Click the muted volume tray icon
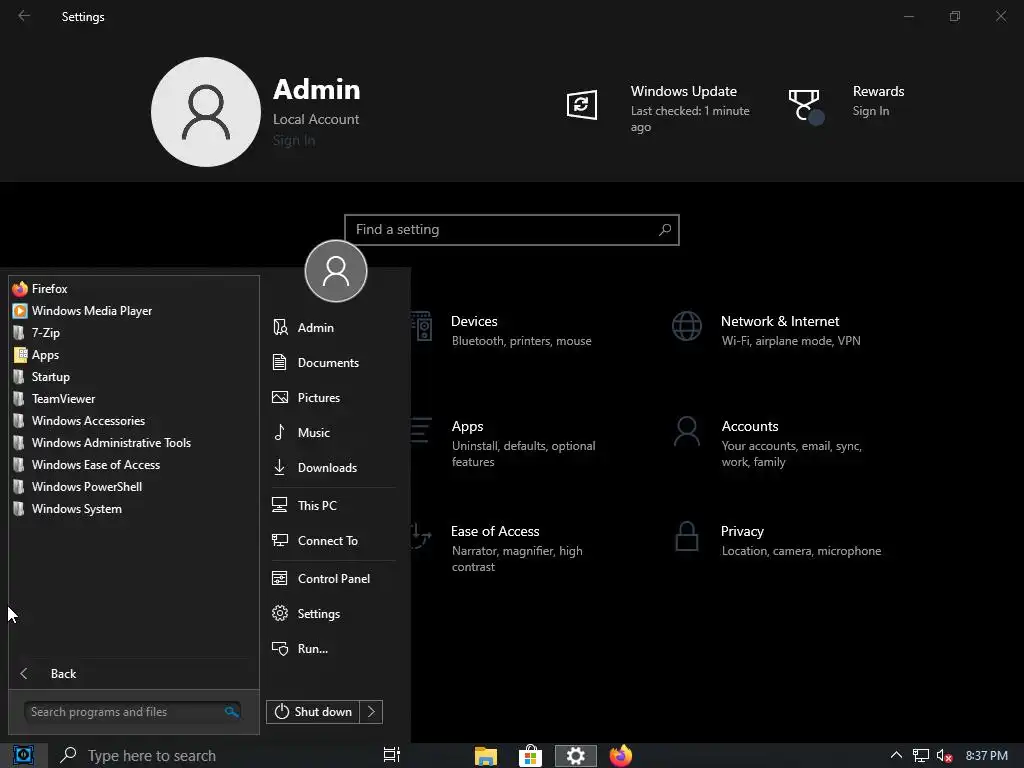Image resolution: width=1024 pixels, height=768 pixels. [944, 756]
